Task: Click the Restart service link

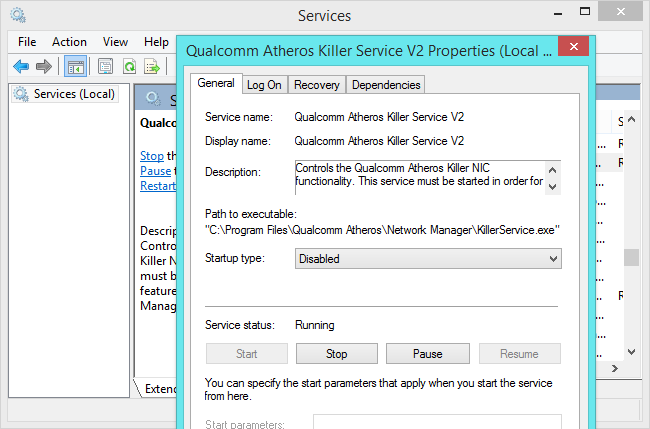Action: click(x=158, y=186)
